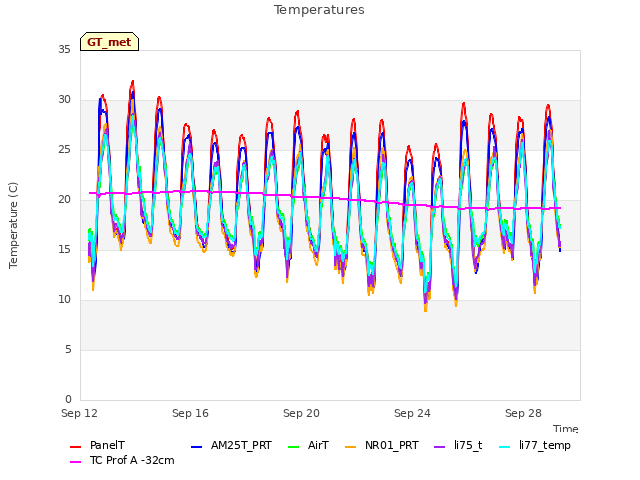The height and width of the screenshot is (480, 640).
Task: Toggle li77_temp series in the legend
Action: [x=535, y=446]
